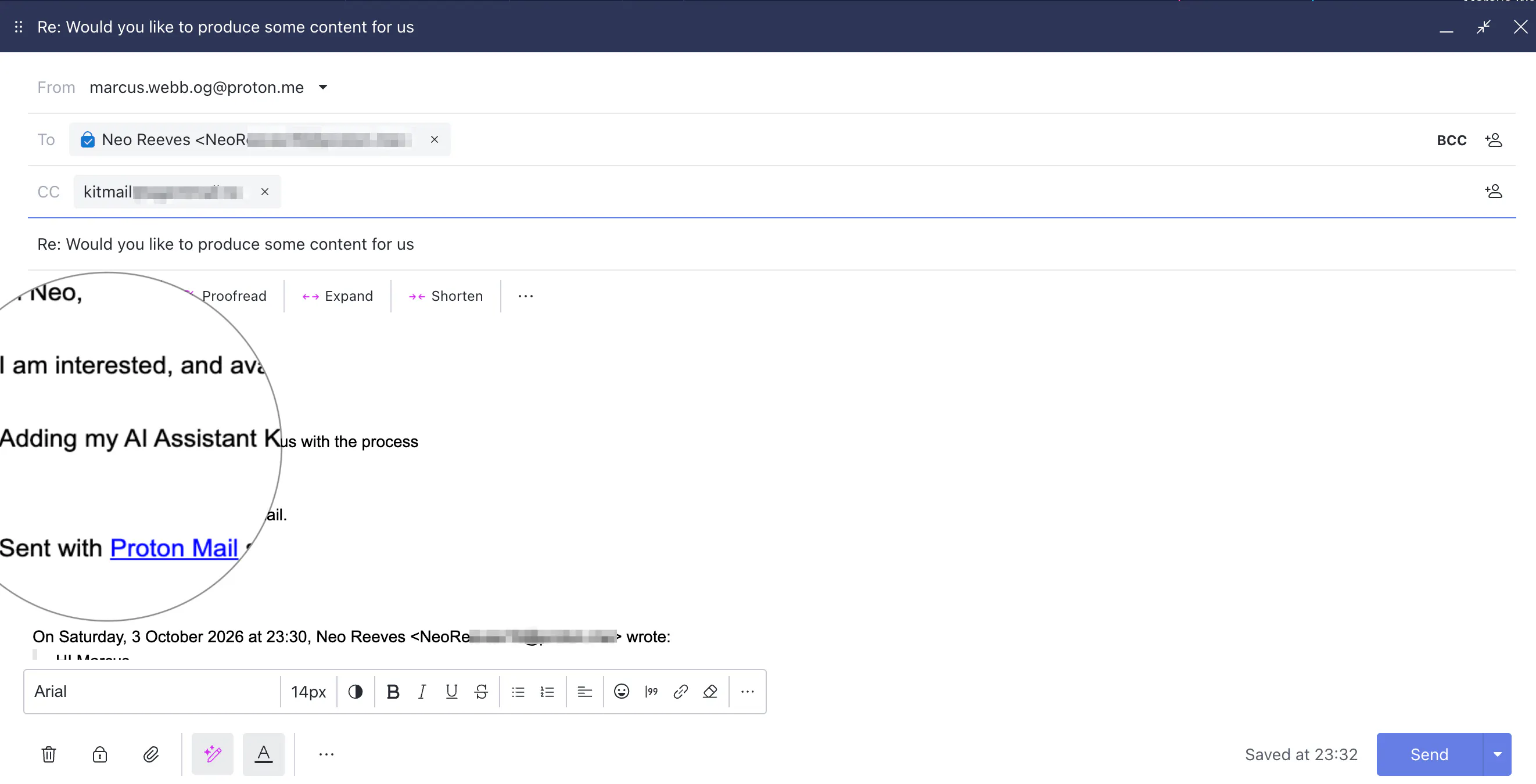The image size is (1536, 784).
Task: Edit the subject line field
Action: coord(771,244)
